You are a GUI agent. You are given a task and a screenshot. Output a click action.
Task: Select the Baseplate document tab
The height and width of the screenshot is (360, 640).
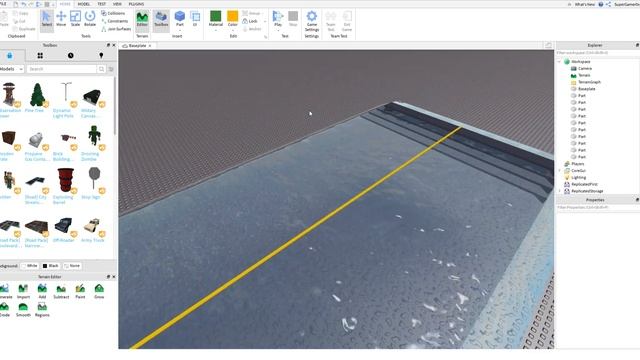click(137, 46)
